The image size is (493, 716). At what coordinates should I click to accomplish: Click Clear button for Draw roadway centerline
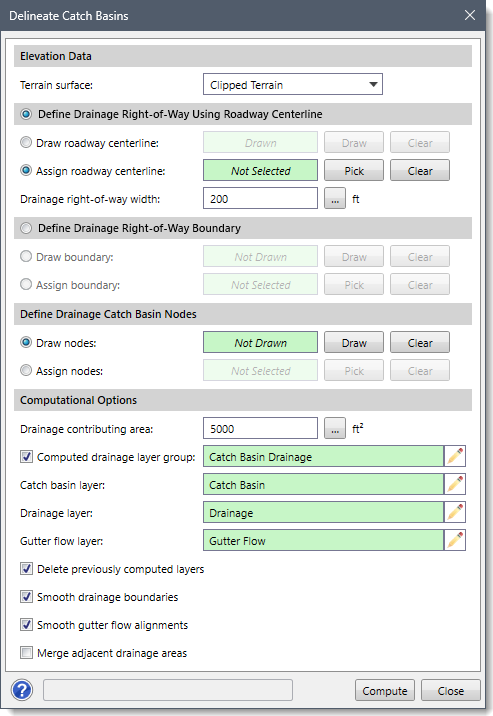click(x=420, y=142)
